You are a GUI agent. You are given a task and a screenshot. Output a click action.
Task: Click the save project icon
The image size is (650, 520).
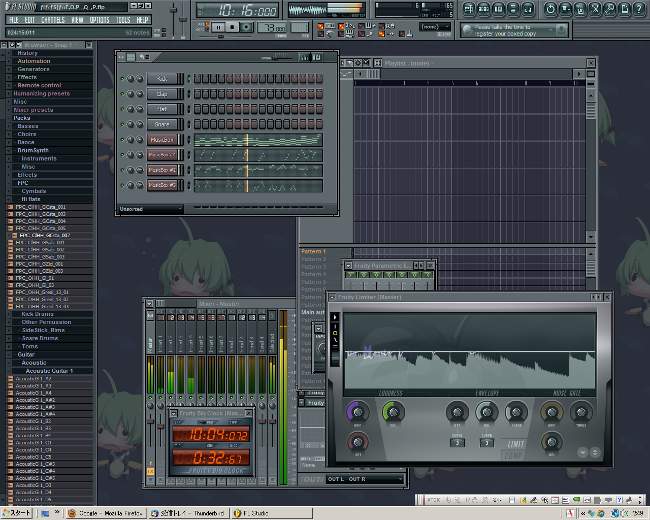[x=565, y=9]
